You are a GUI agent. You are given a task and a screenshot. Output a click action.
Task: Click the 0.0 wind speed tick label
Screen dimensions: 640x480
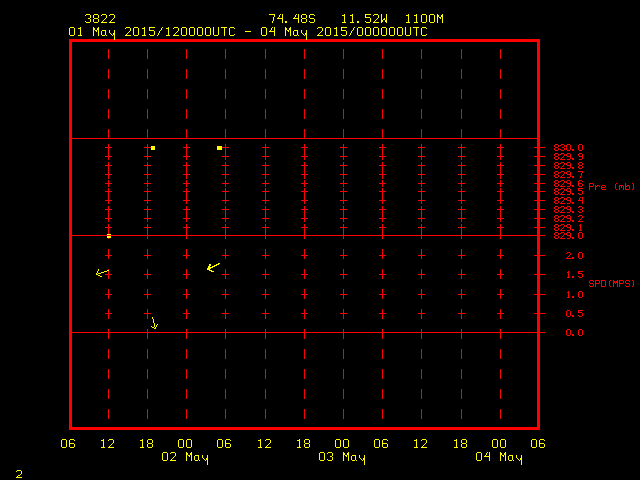[x=574, y=333]
